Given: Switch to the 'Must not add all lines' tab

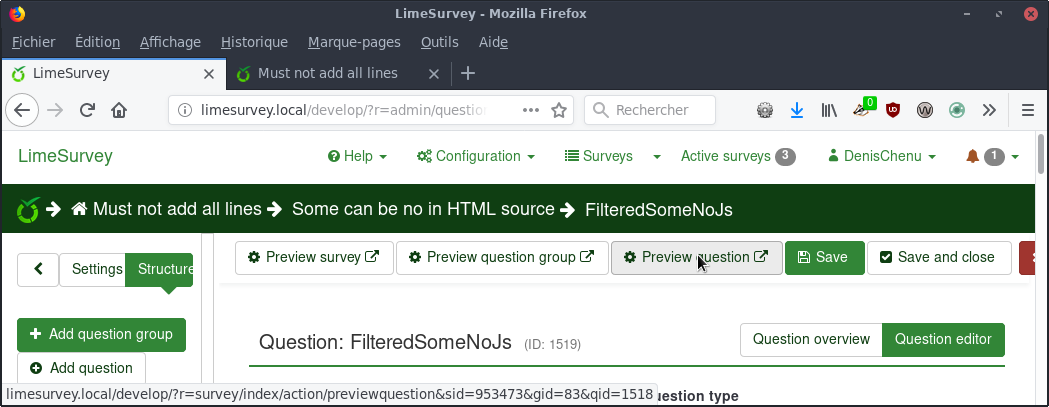Looking at the screenshot, I should 327,73.
